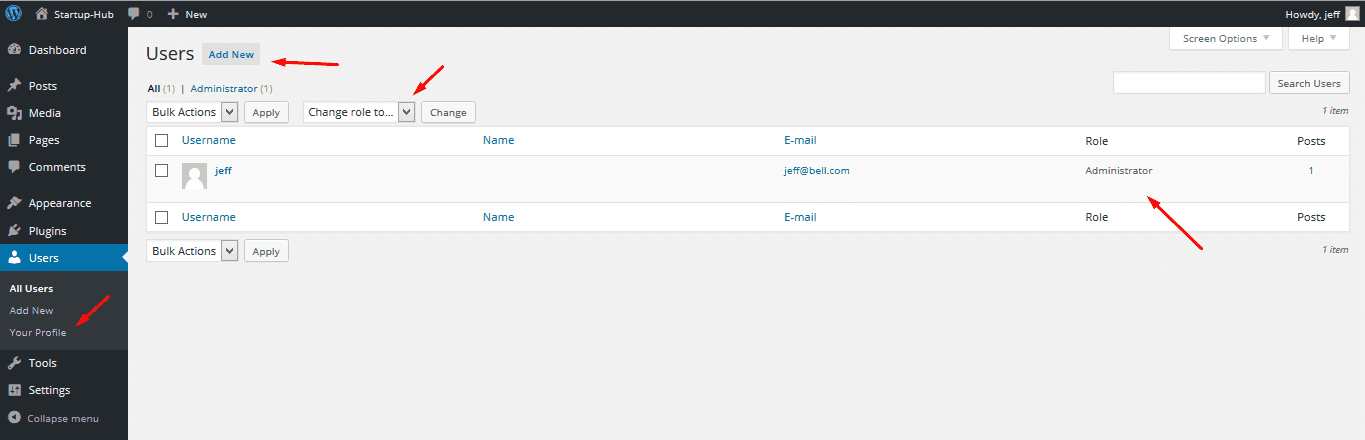Open the top Bulk Actions dropdown
The image size is (1365, 440).
coord(192,112)
